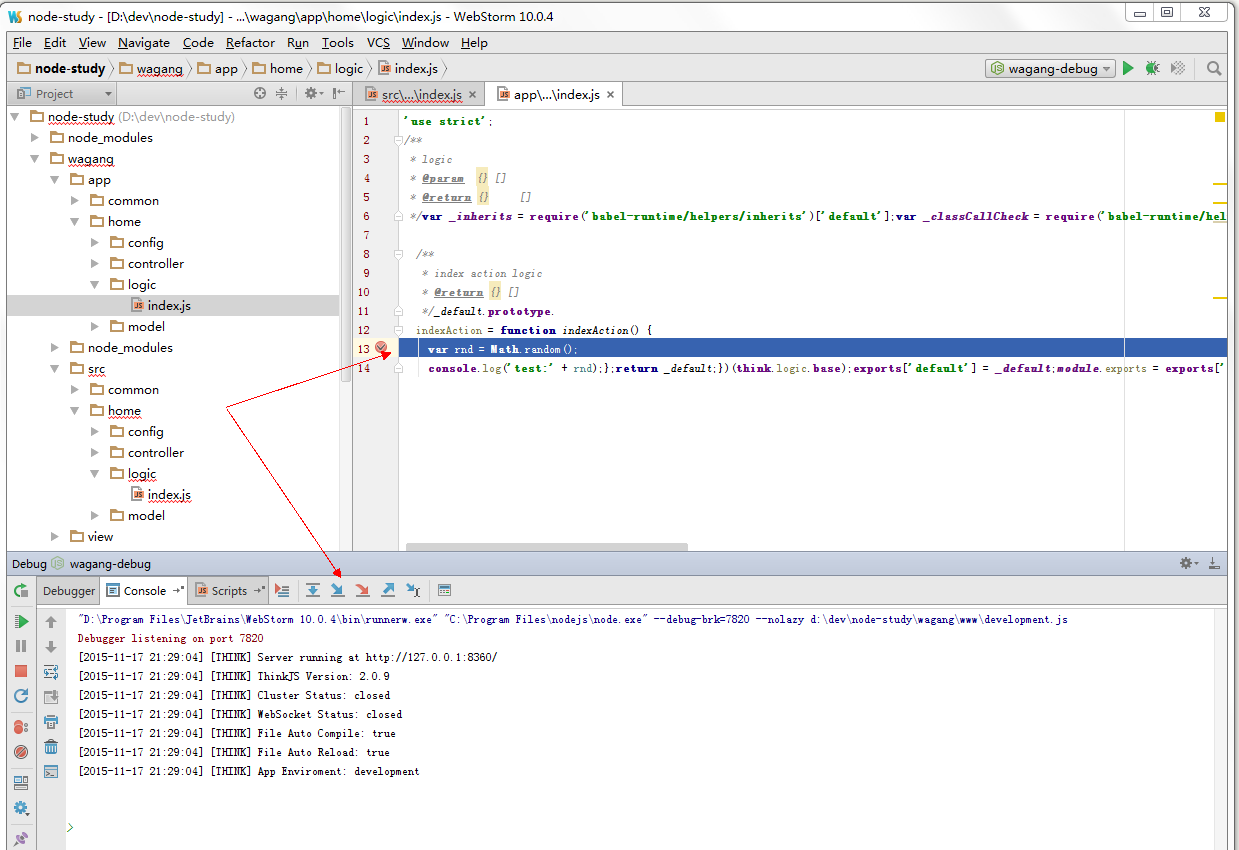Click the console Print icon

pyautogui.click(x=51, y=721)
